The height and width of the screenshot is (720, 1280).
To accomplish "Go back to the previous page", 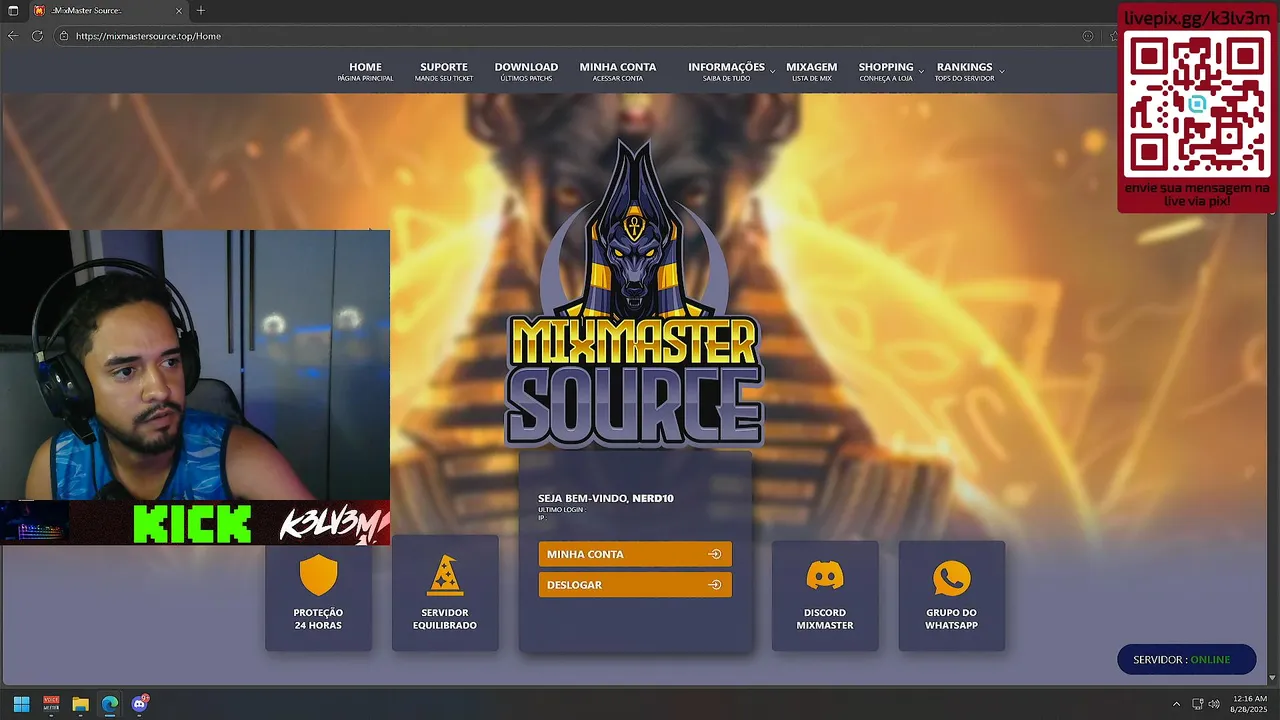I will (x=12, y=35).
